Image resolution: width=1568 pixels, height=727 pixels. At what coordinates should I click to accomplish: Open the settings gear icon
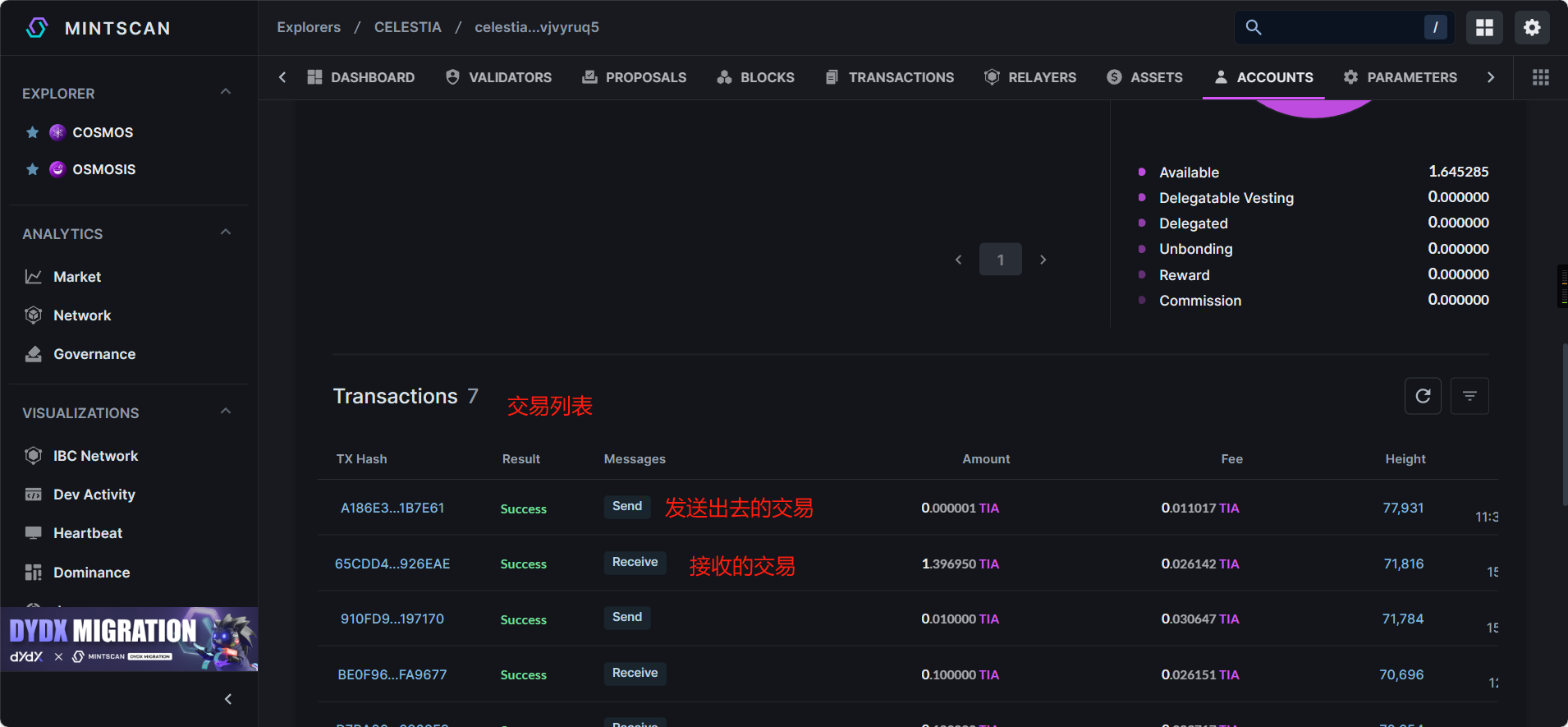click(1532, 27)
